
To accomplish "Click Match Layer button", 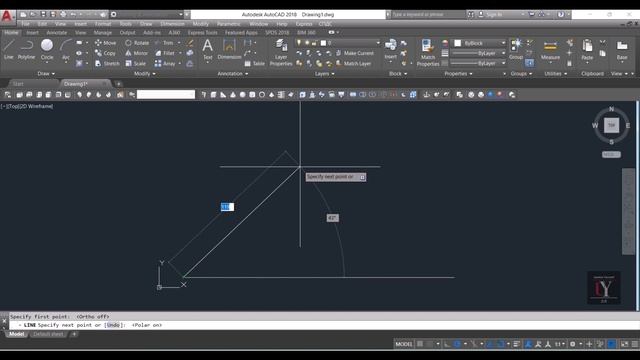I will [x=353, y=64].
